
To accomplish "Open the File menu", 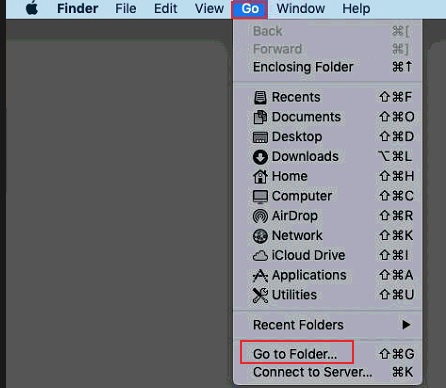I will click(126, 8).
